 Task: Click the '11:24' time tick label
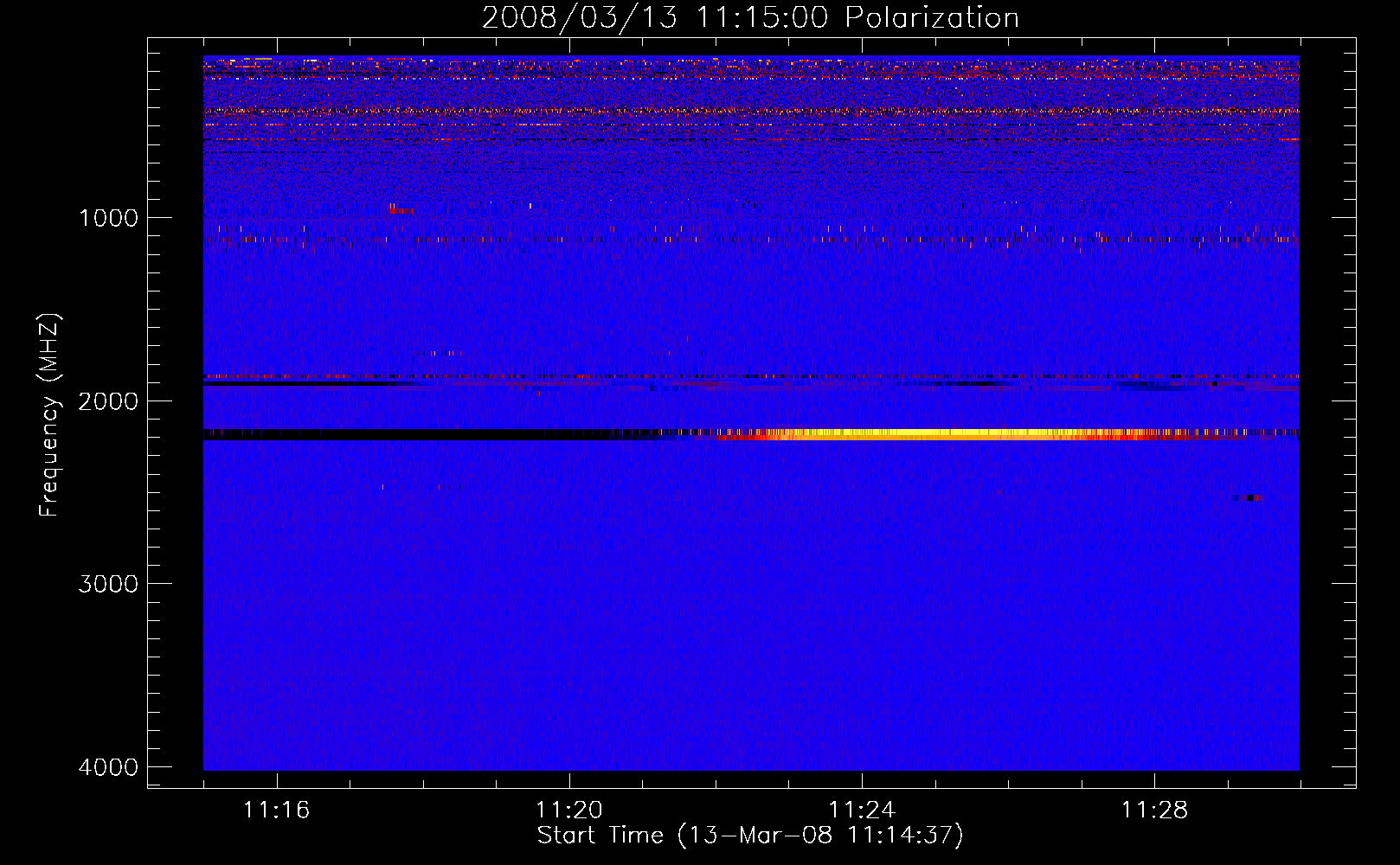pyautogui.click(x=862, y=811)
